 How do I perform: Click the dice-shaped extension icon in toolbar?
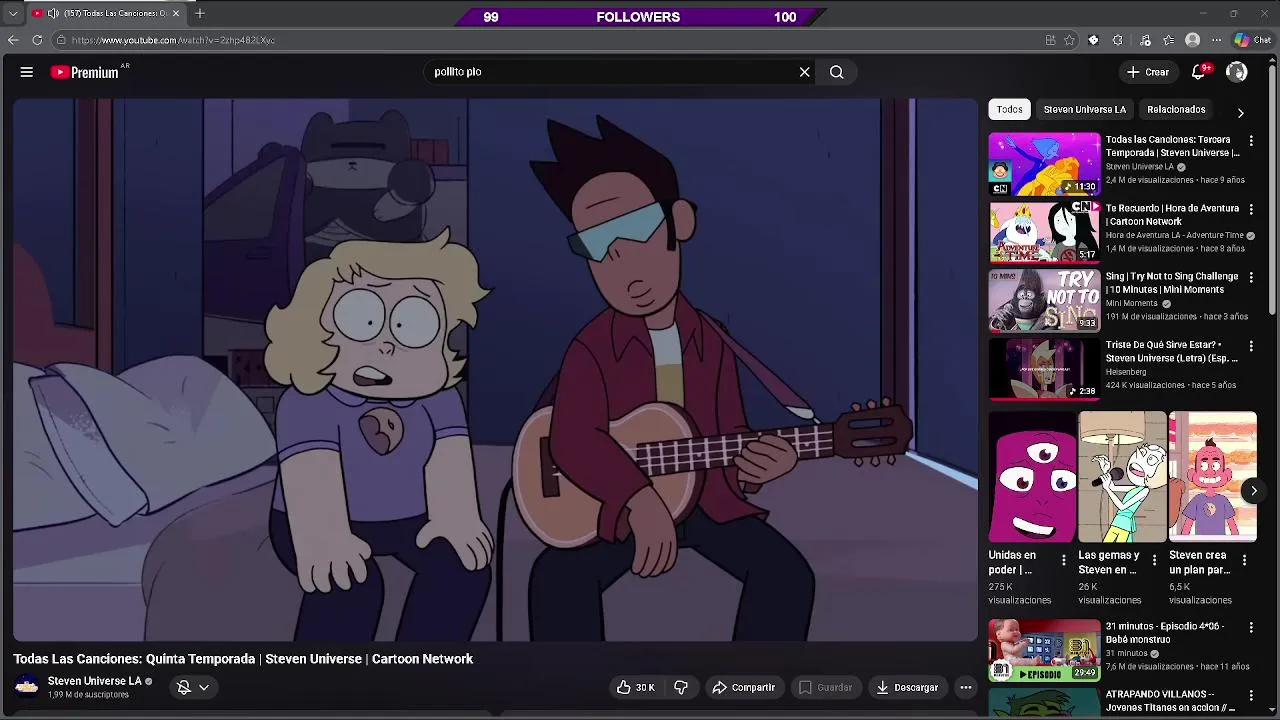point(1093,40)
